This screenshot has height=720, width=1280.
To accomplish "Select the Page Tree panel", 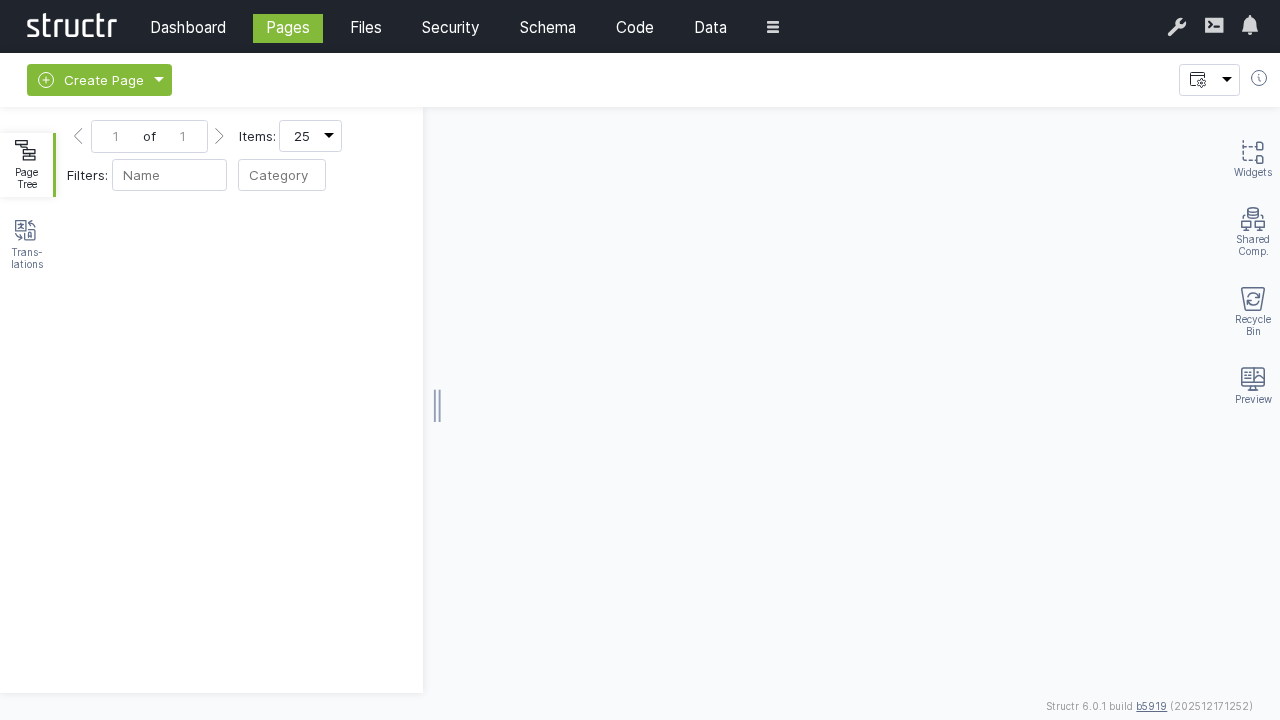I will (27, 164).
